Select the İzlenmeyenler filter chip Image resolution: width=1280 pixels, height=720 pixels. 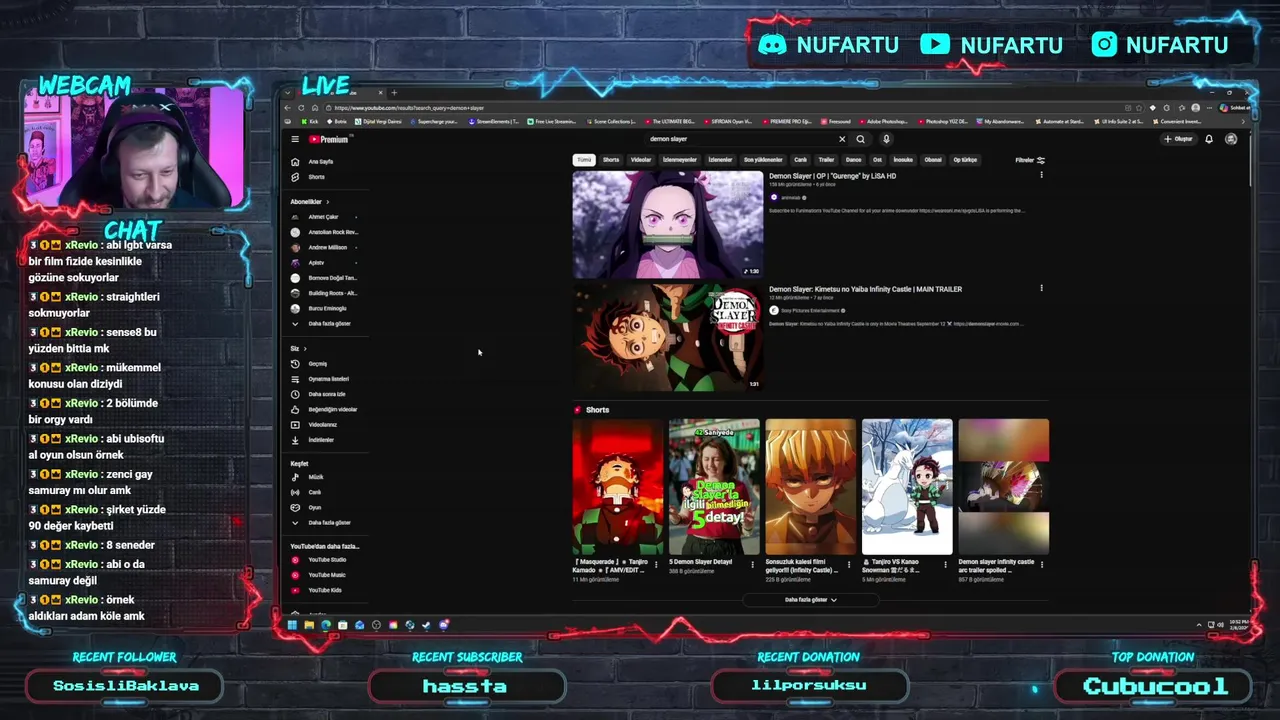click(680, 160)
